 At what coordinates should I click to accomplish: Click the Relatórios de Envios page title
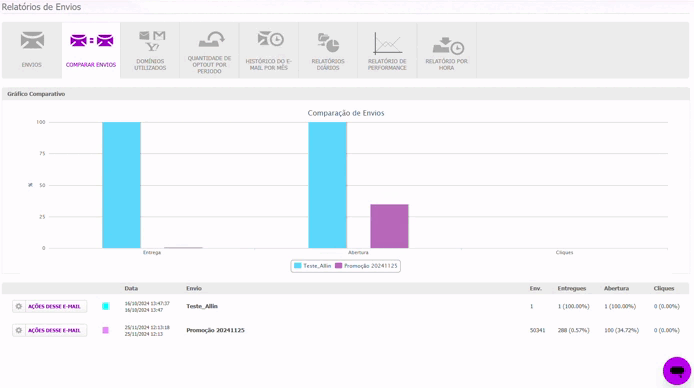41,7
